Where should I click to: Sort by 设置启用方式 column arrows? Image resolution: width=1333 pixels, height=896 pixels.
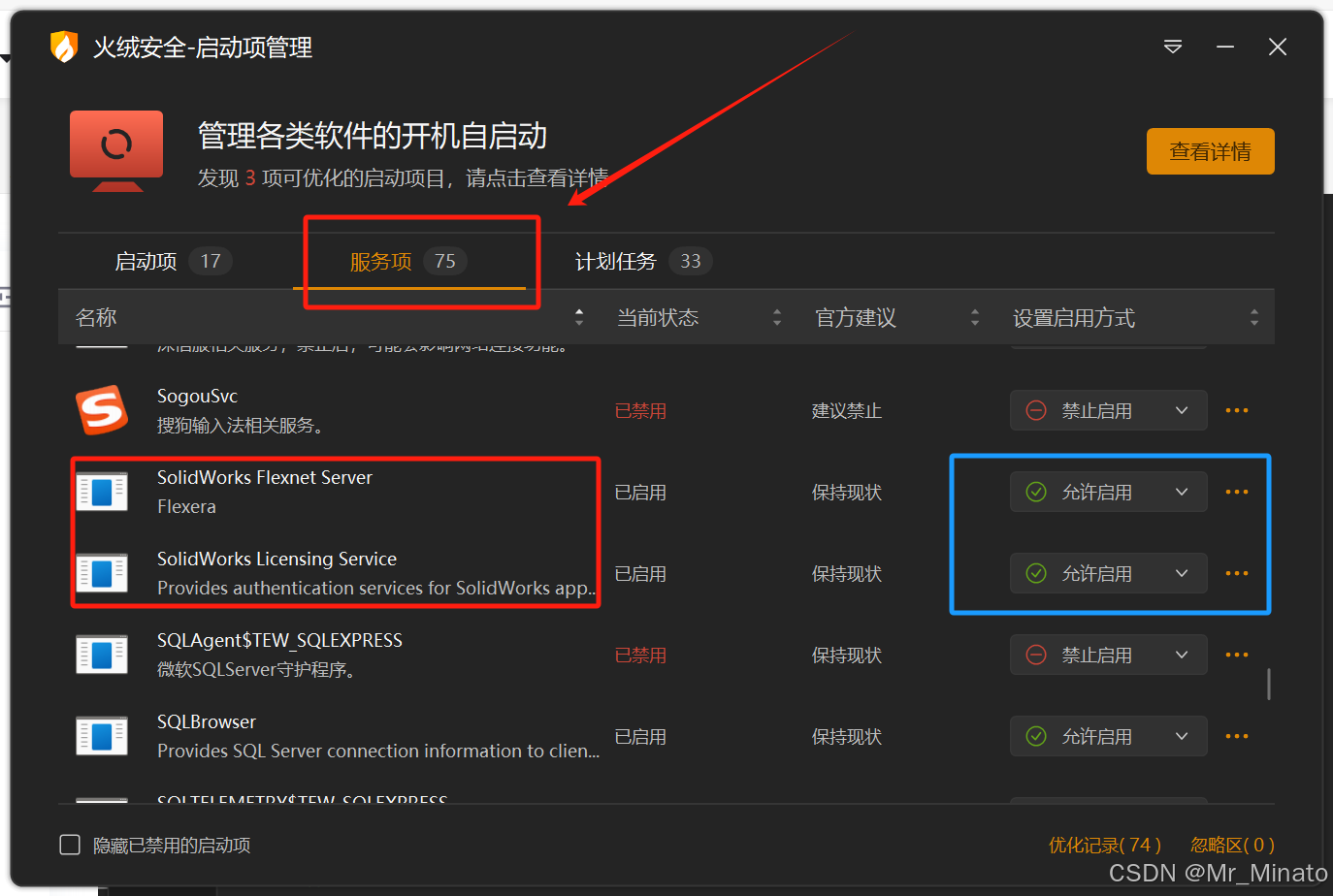(x=1254, y=317)
